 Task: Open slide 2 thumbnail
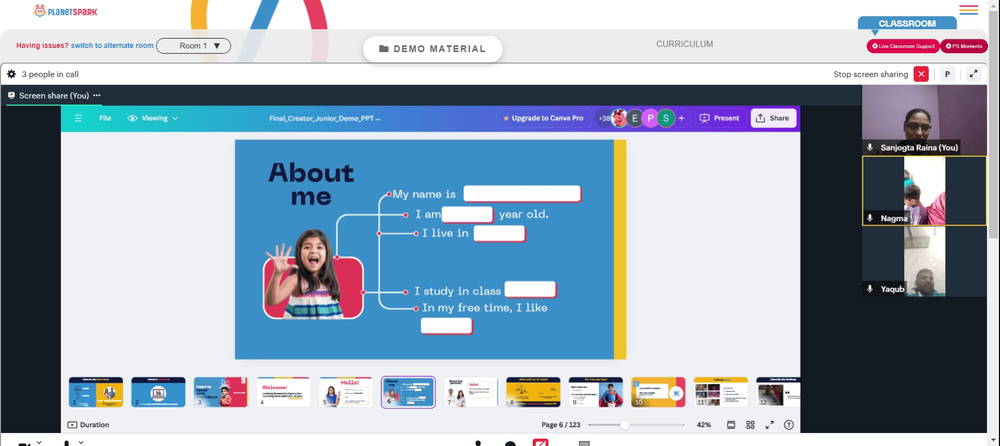click(x=158, y=392)
